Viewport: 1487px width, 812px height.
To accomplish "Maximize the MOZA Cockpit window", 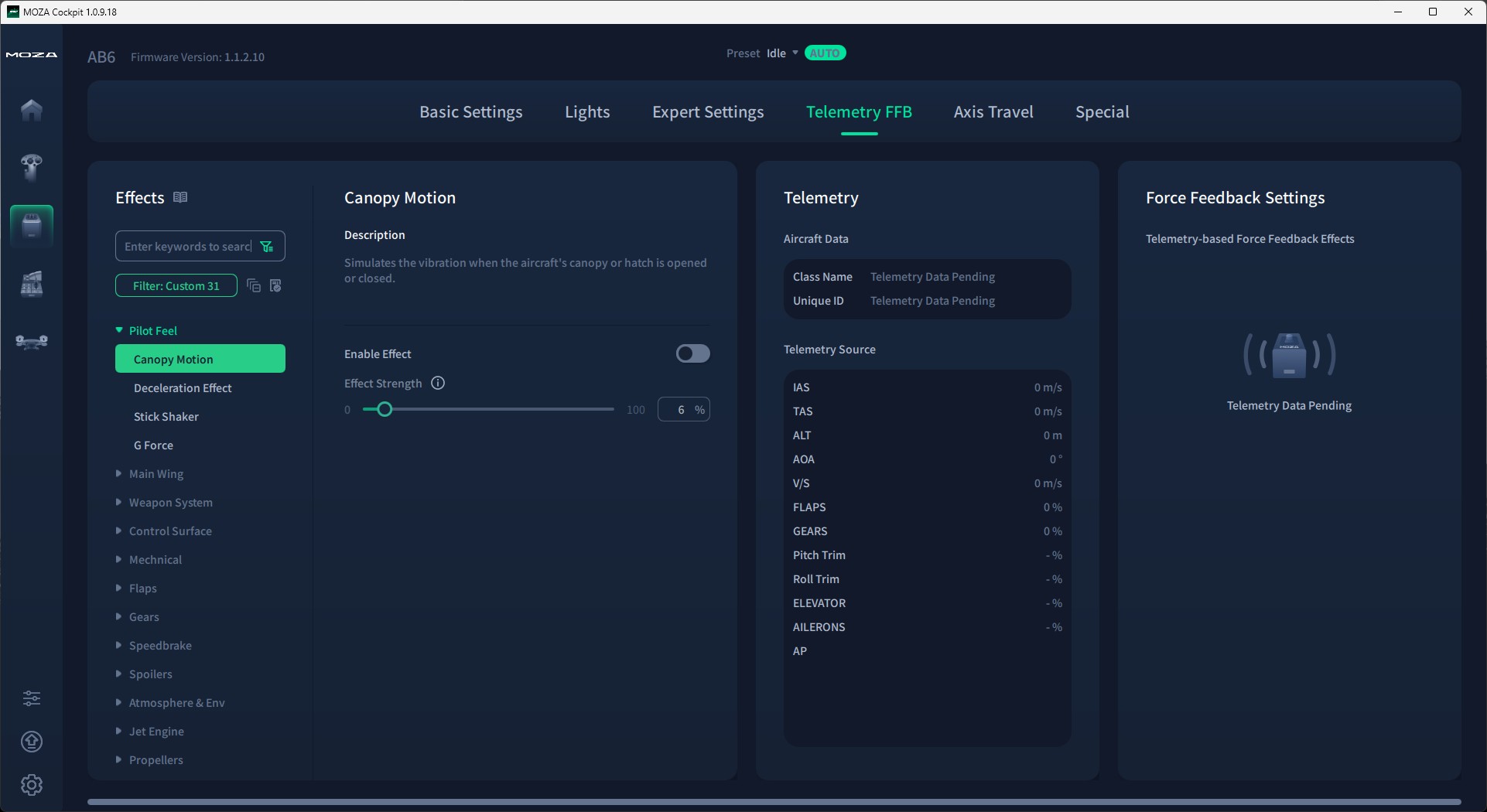I will [x=1433, y=12].
